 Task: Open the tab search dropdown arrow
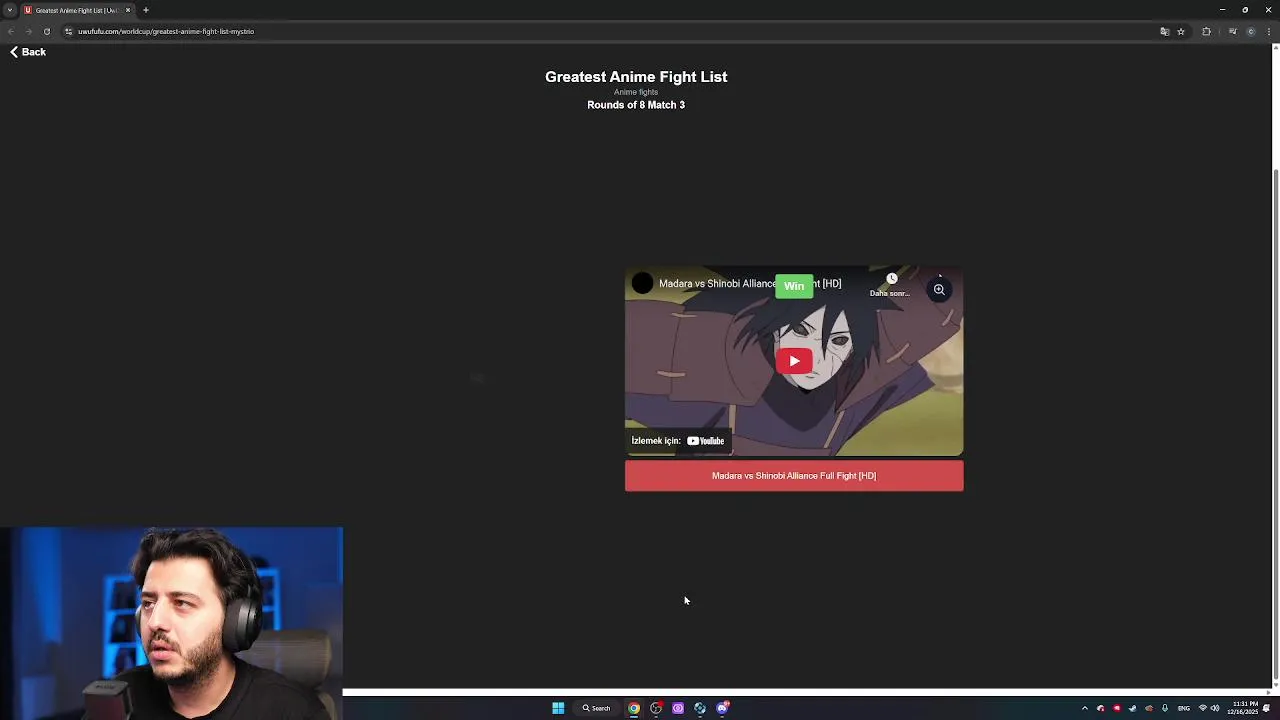pyautogui.click(x=10, y=10)
